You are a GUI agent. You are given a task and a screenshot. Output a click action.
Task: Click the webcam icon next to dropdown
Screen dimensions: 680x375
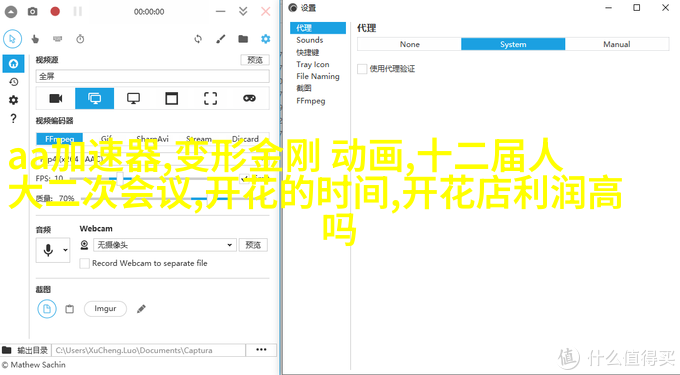[x=85, y=245]
